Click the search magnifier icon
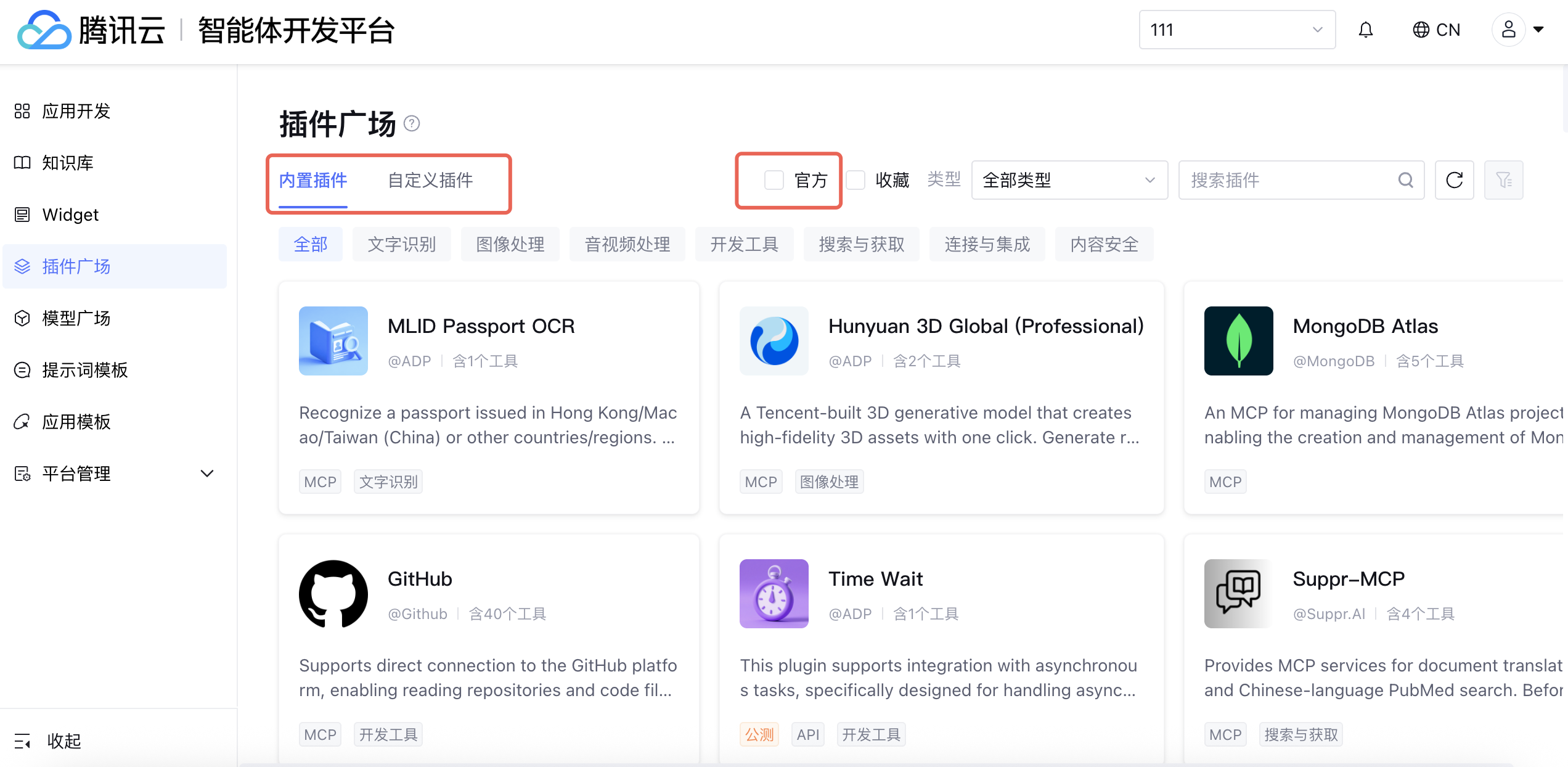 click(x=1405, y=180)
